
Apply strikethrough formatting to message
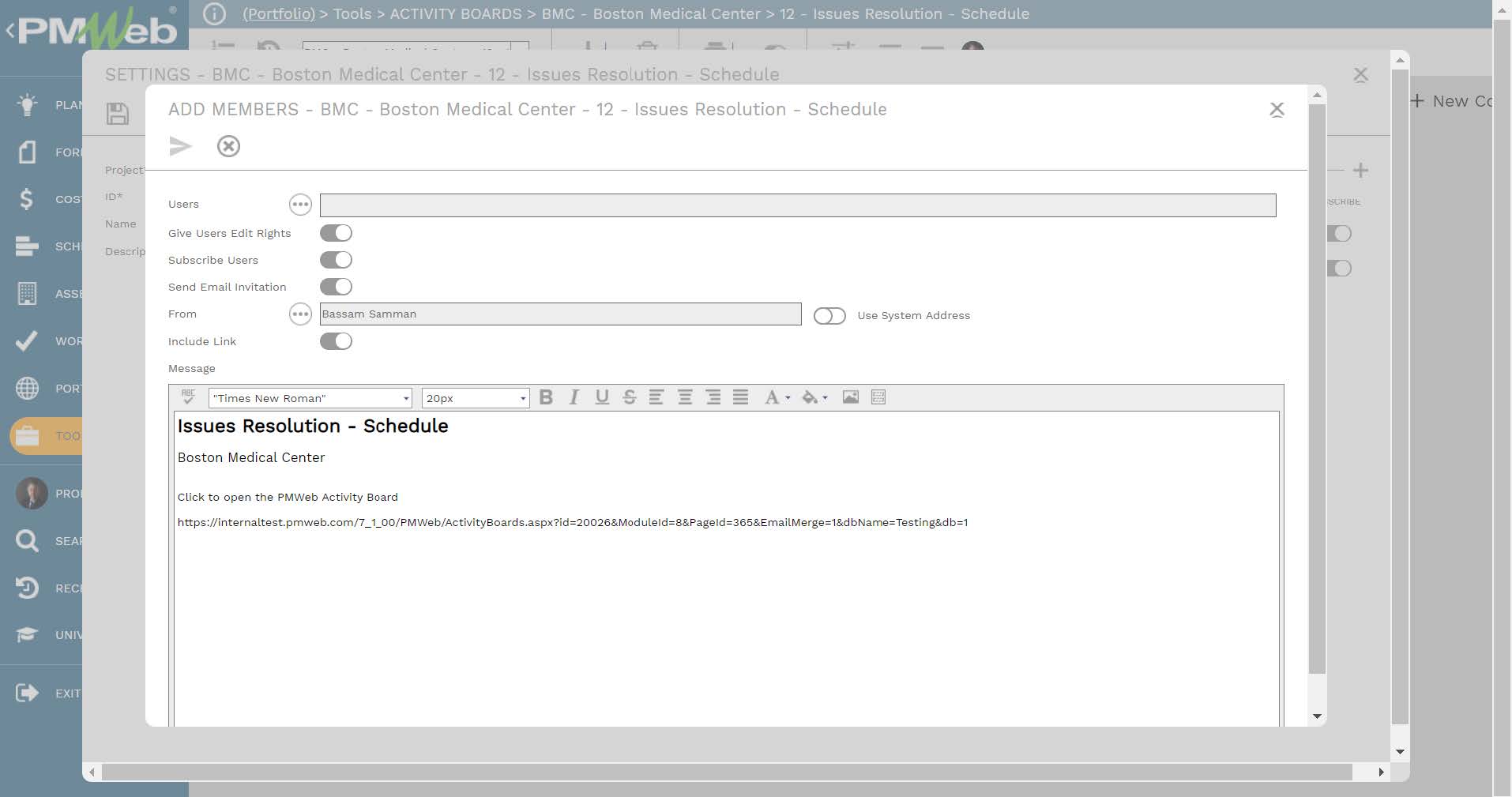(630, 397)
